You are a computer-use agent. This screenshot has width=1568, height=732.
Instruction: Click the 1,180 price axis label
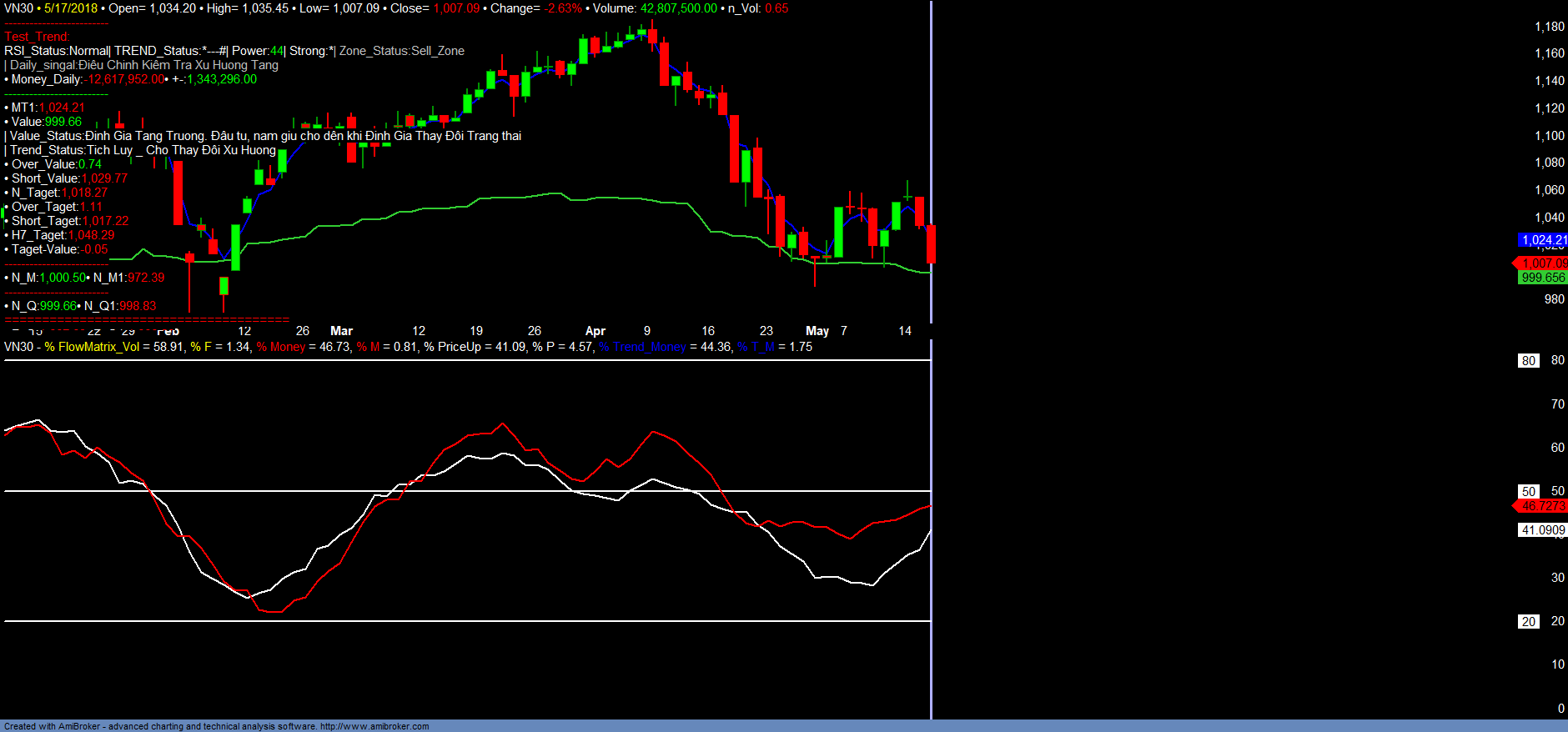pyautogui.click(x=1549, y=27)
